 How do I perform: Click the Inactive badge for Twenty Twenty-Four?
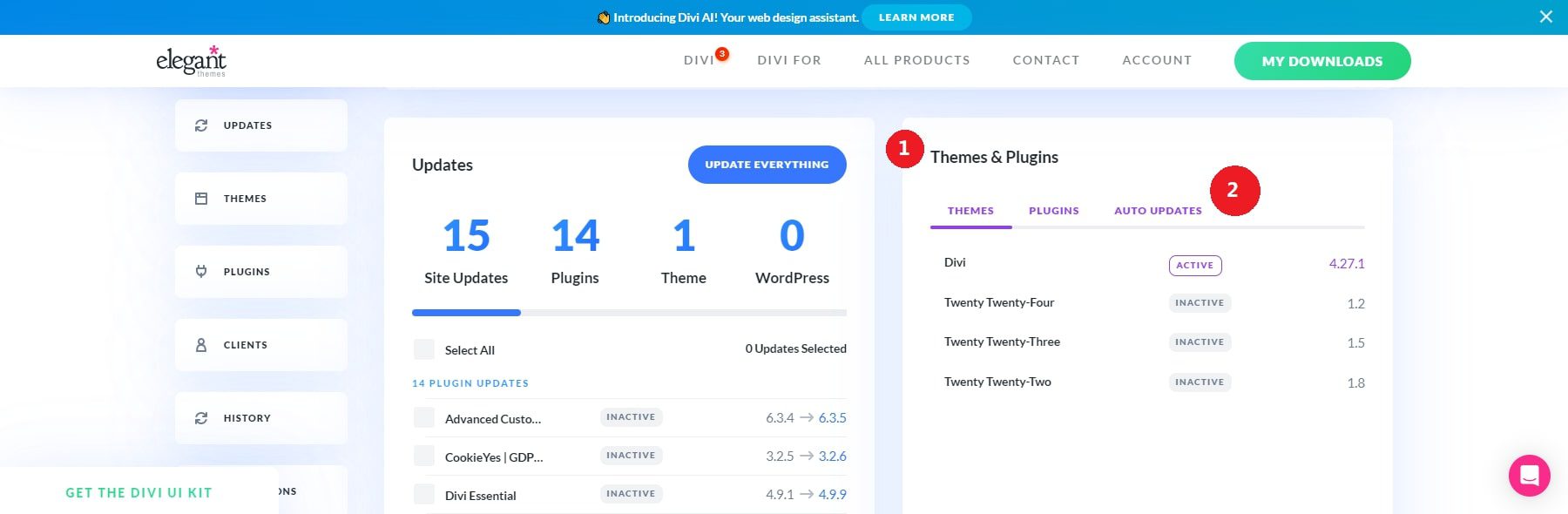(x=1200, y=303)
